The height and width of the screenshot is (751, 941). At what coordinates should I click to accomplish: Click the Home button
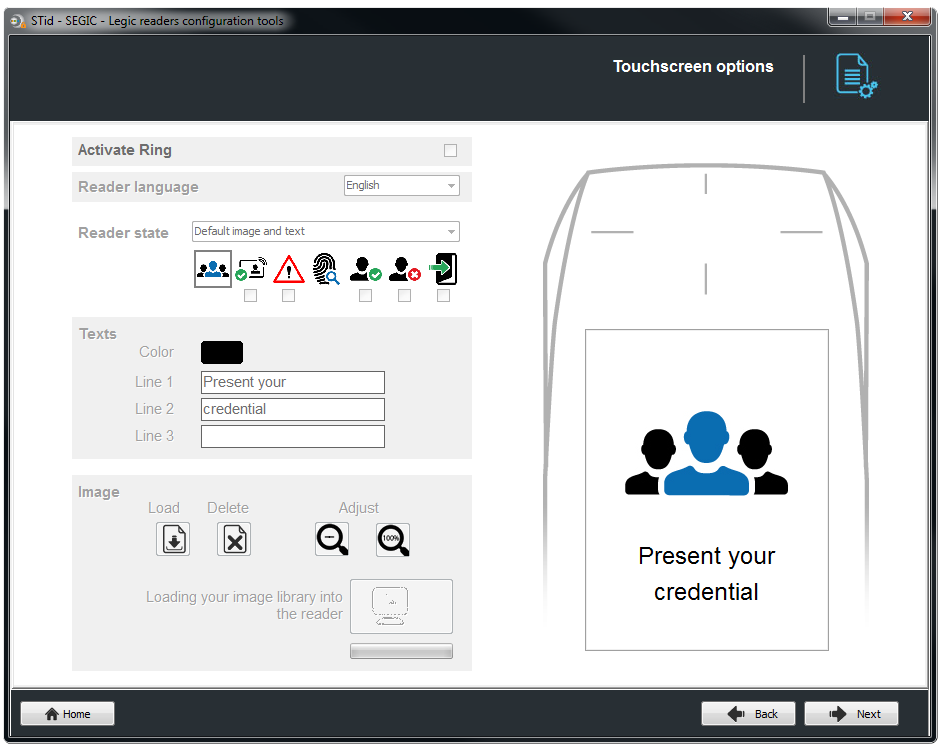pyautogui.click(x=67, y=714)
